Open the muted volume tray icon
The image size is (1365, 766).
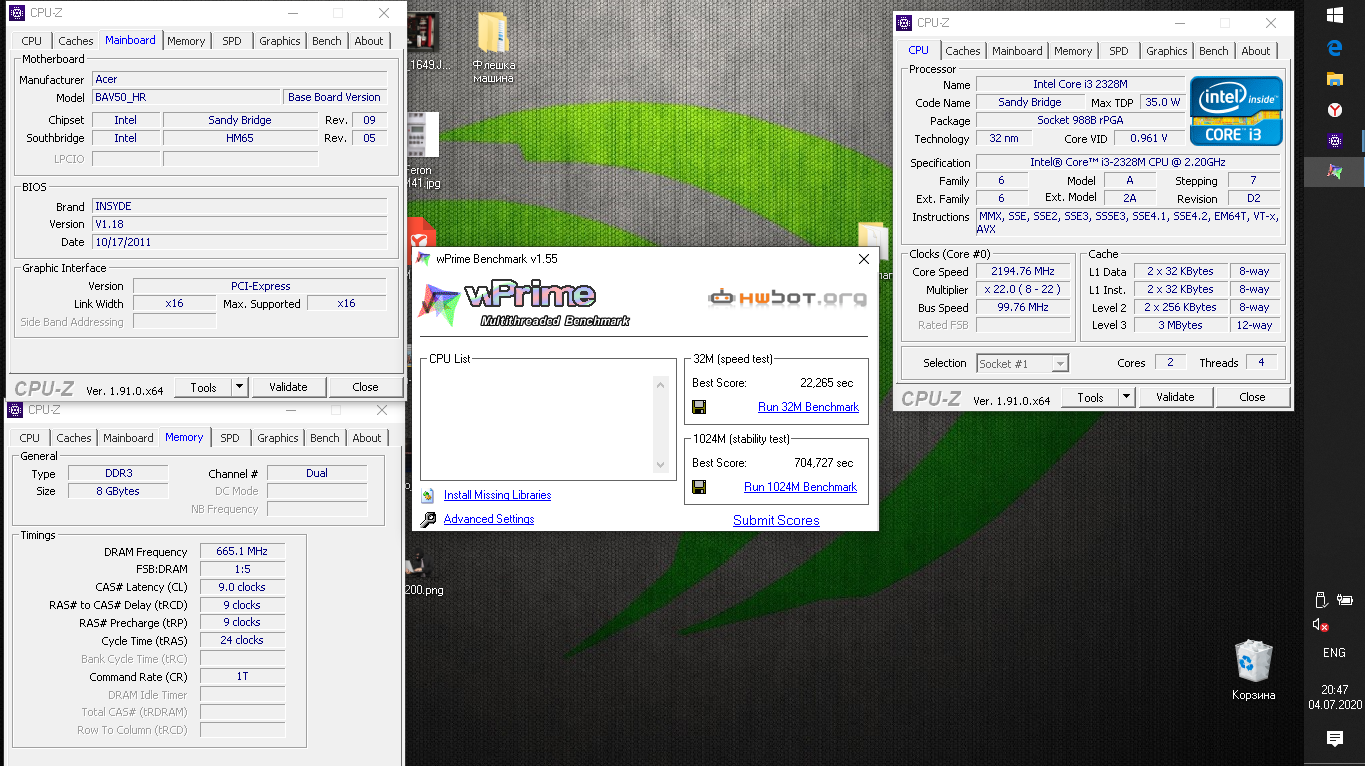(x=1320, y=625)
